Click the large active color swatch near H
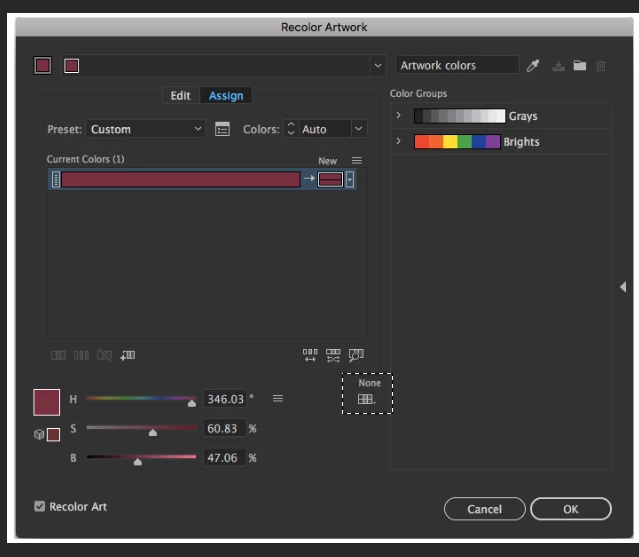639x557 pixels. [46, 403]
